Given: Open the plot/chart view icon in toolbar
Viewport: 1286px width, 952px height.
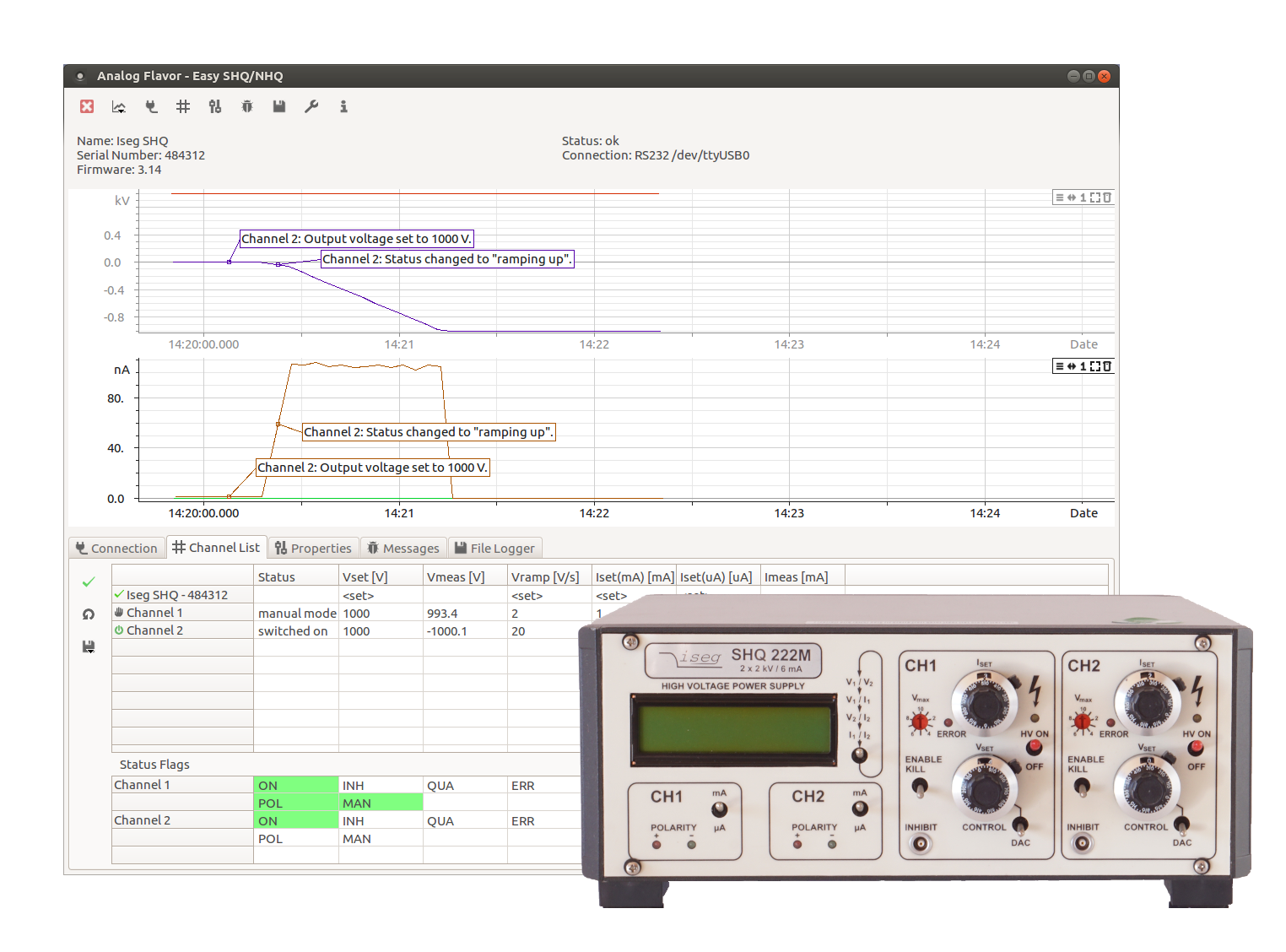Looking at the screenshot, I should [118, 106].
